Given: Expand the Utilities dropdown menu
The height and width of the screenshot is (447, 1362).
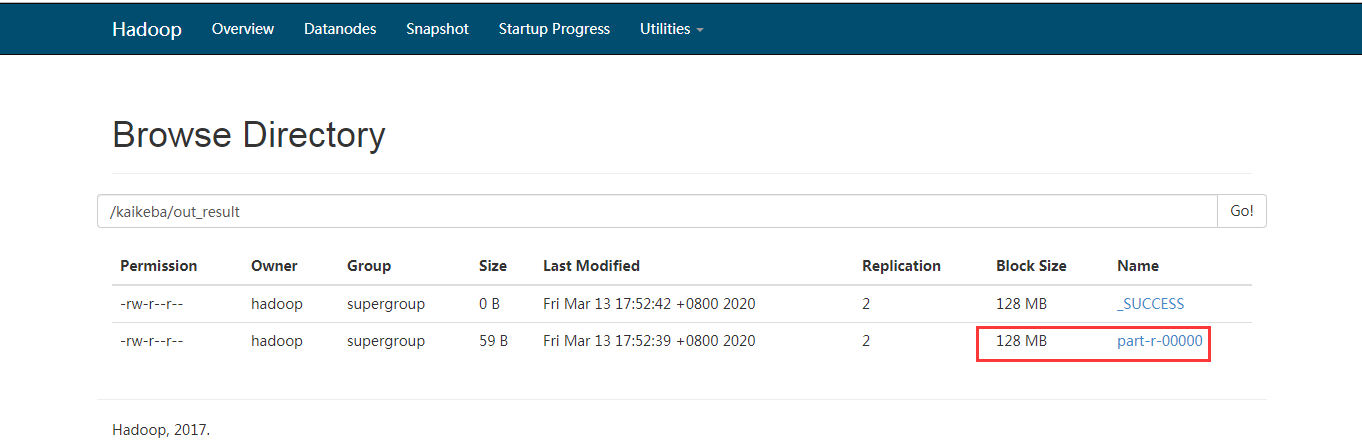Looking at the screenshot, I should click(x=671, y=29).
